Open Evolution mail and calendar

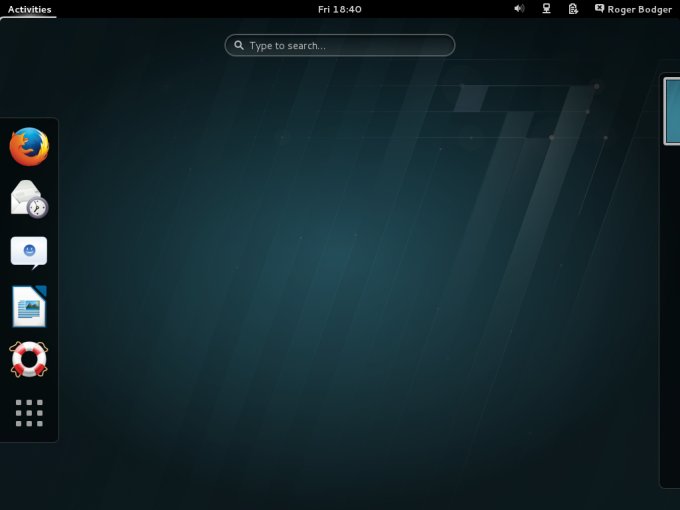point(29,199)
